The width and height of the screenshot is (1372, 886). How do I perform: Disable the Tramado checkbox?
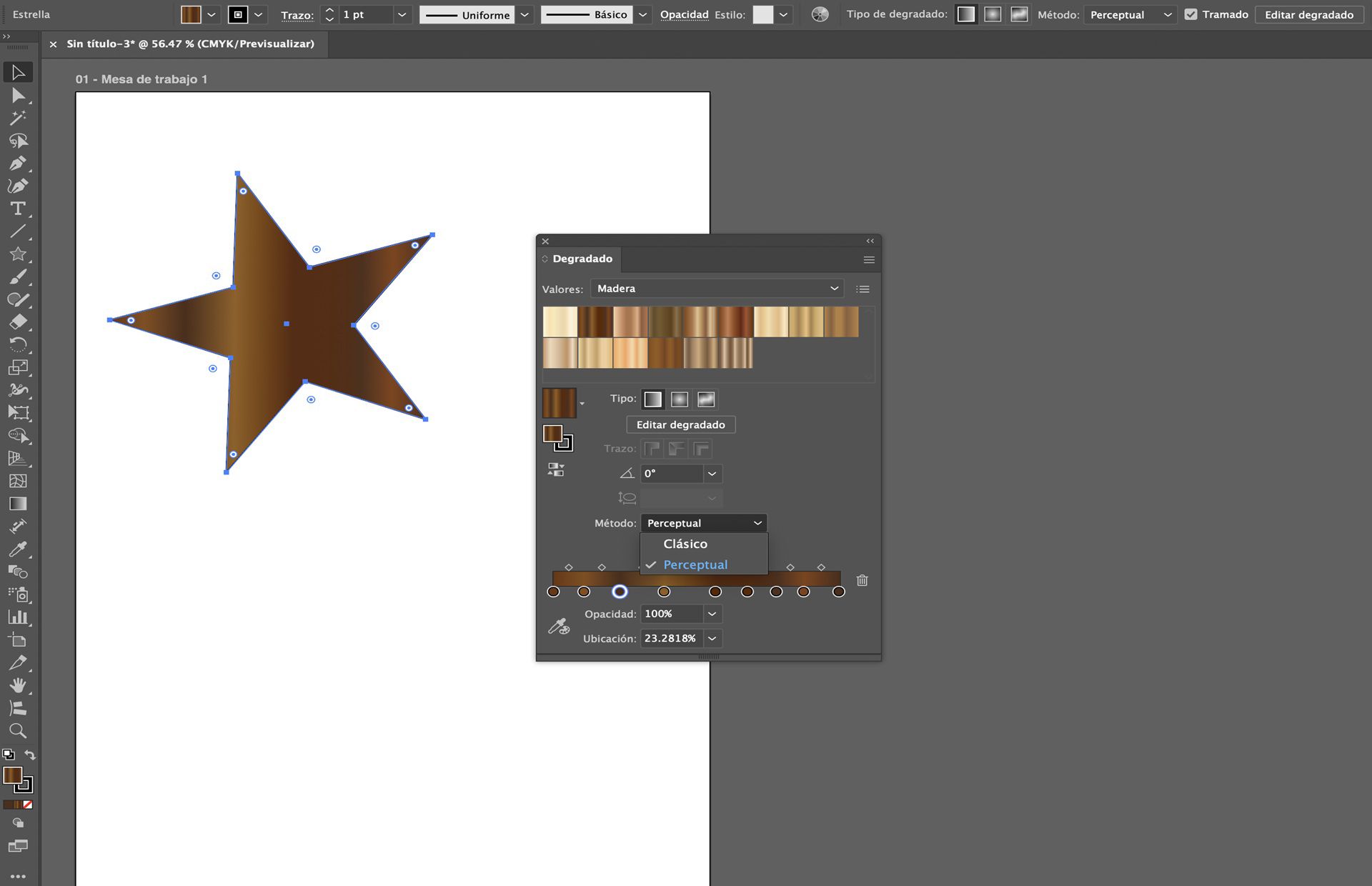(x=1192, y=14)
